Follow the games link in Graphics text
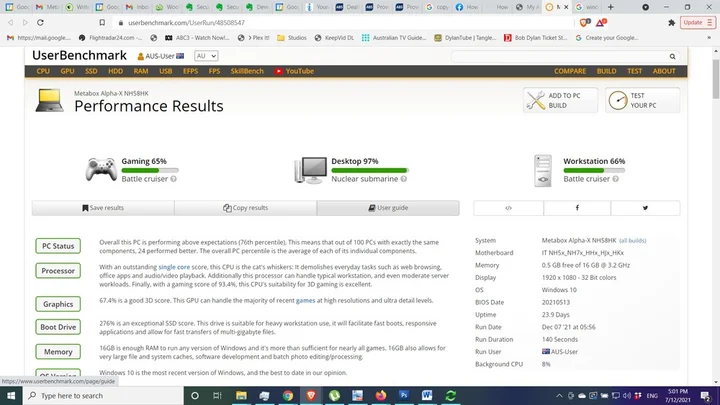 pyautogui.click(x=305, y=300)
